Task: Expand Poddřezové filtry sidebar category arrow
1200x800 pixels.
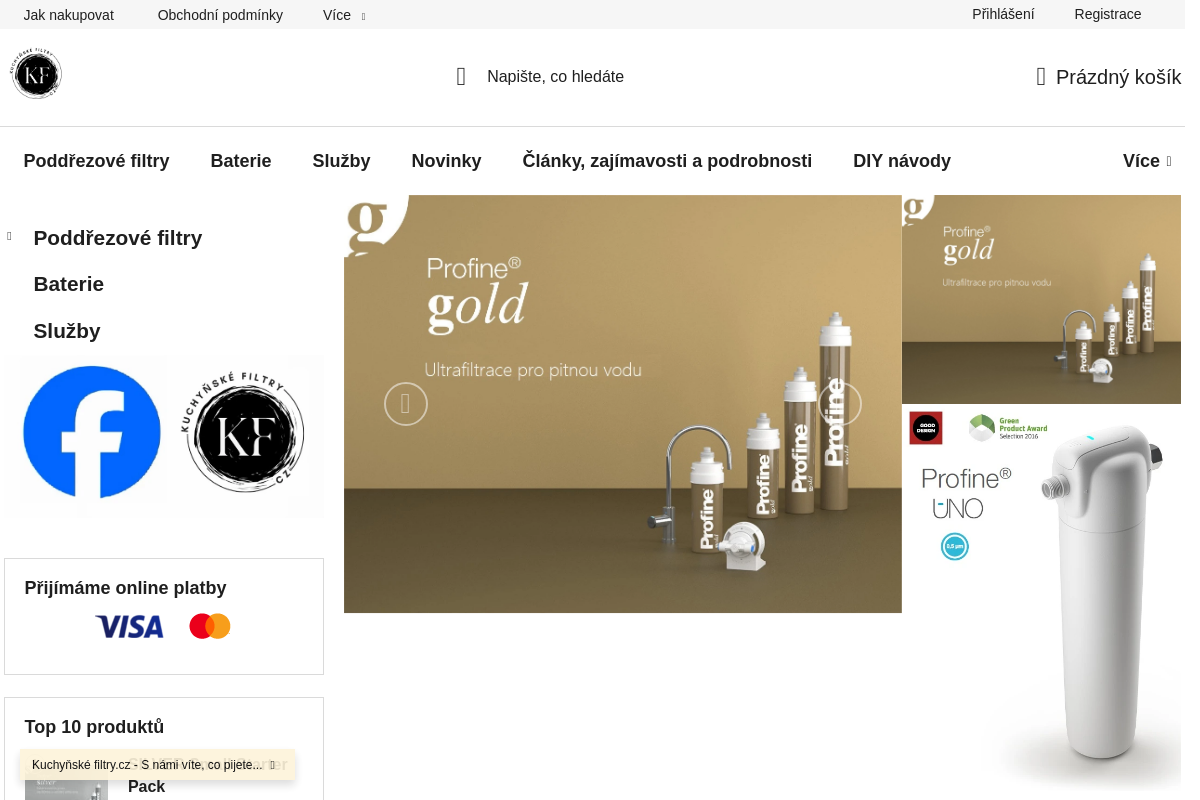Action: [9, 237]
